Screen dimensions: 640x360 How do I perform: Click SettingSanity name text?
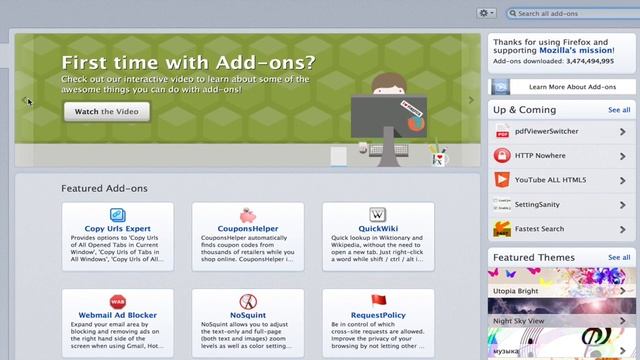click(x=537, y=204)
